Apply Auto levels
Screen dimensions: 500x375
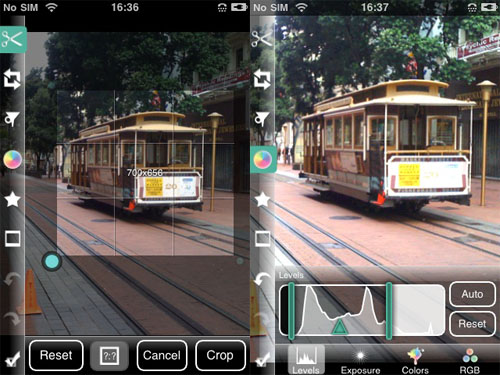click(472, 294)
